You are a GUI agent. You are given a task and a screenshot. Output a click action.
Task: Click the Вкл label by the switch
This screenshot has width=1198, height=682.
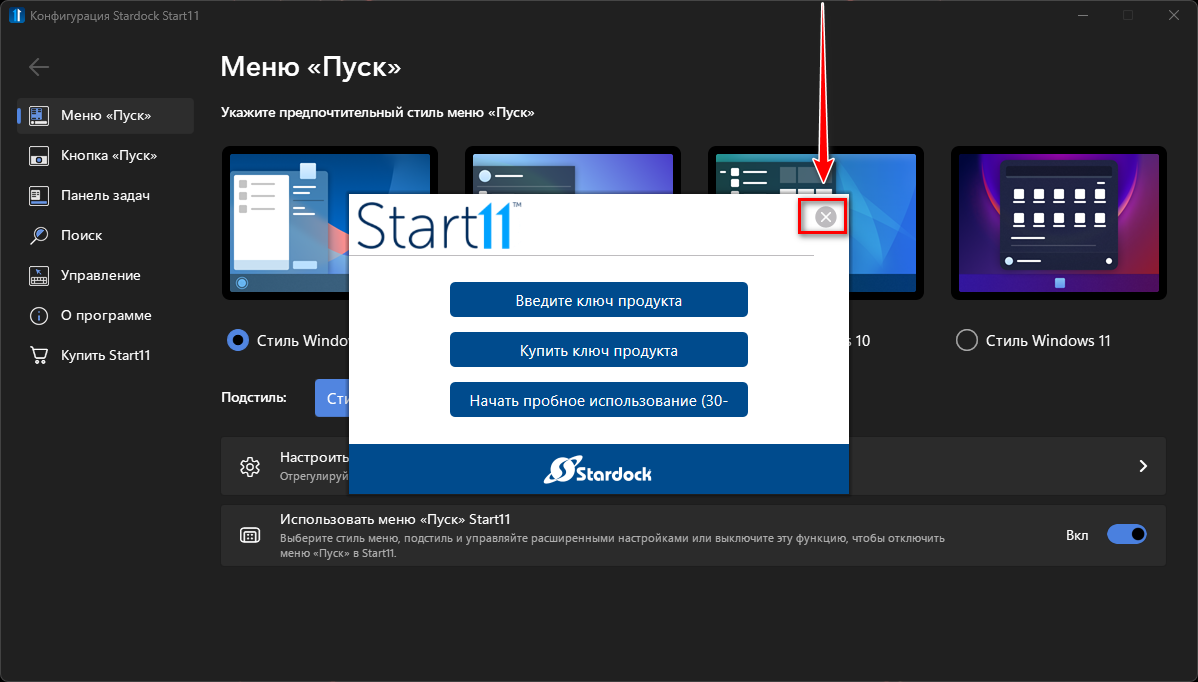[x=1077, y=535]
